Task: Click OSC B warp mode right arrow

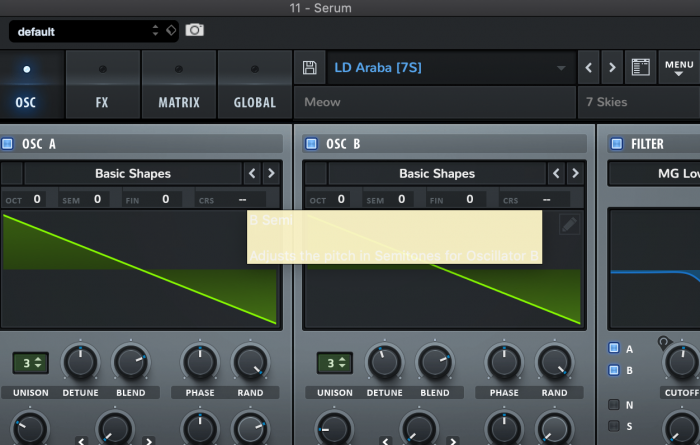Action: coord(453,441)
